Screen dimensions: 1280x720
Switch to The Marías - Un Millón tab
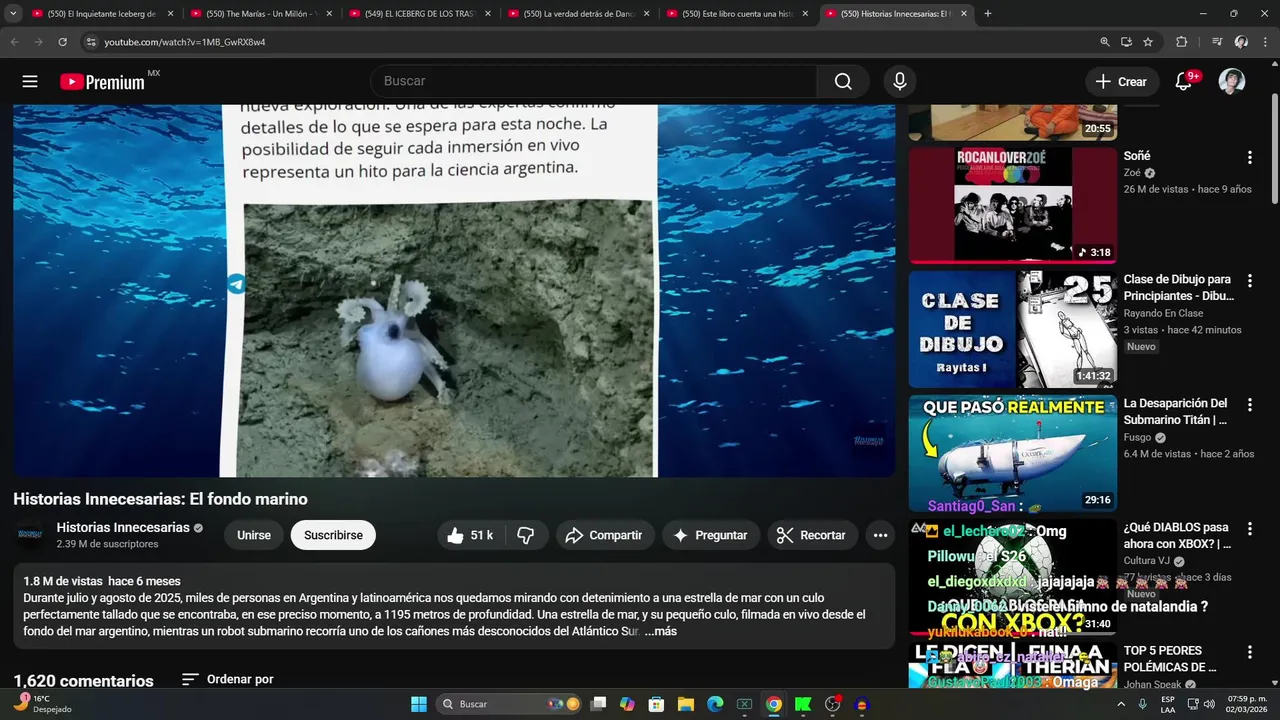click(262, 14)
